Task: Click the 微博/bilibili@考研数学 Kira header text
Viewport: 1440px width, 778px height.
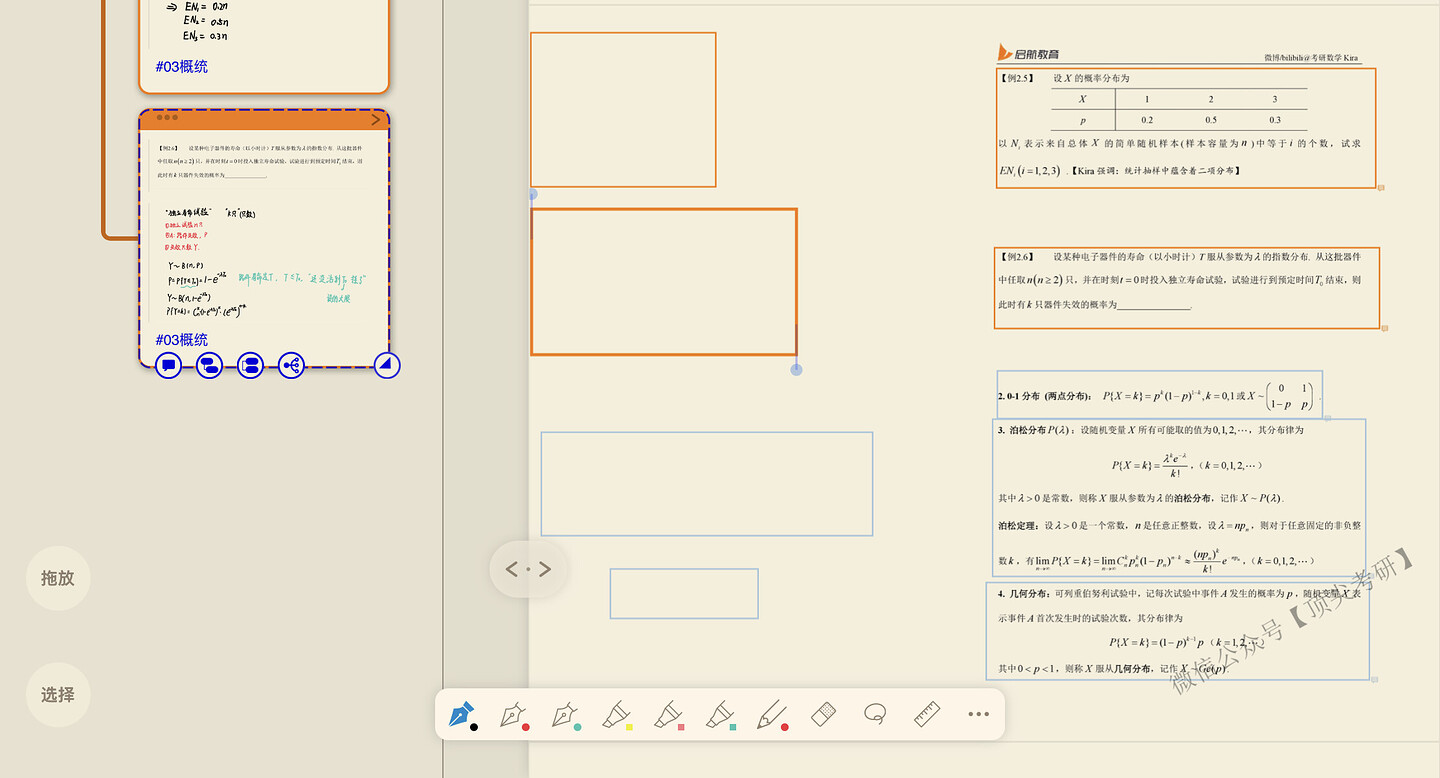Action: pos(1312,58)
